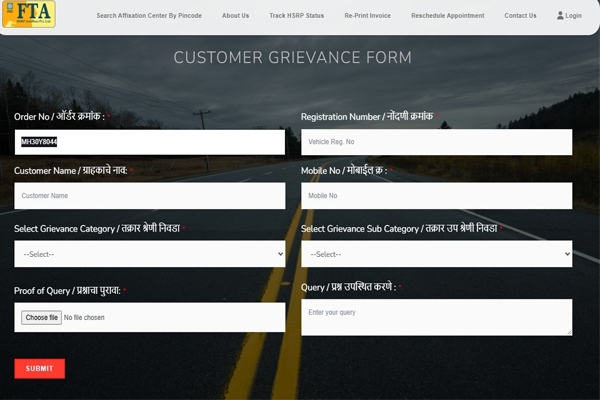Click the Login link text
This screenshot has height=400, width=600.
[573, 16]
